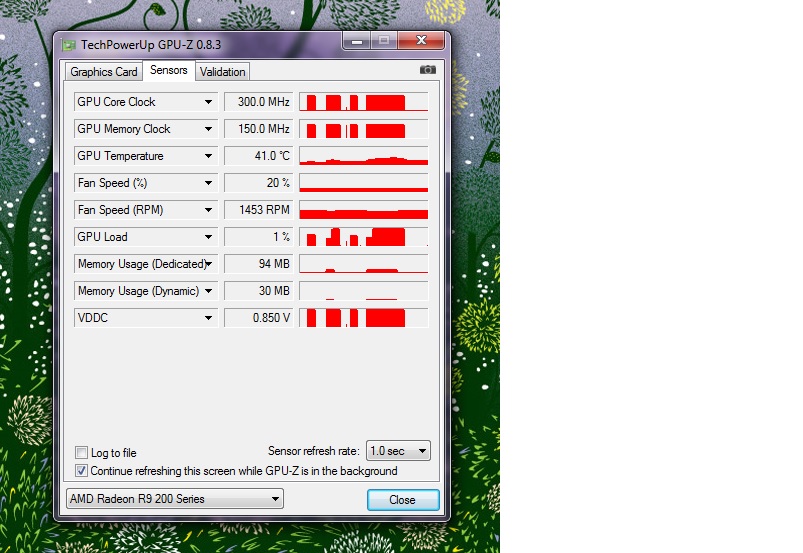Select the Sensors tab
The width and height of the screenshot is (803, 553).
tap(168, 70)
